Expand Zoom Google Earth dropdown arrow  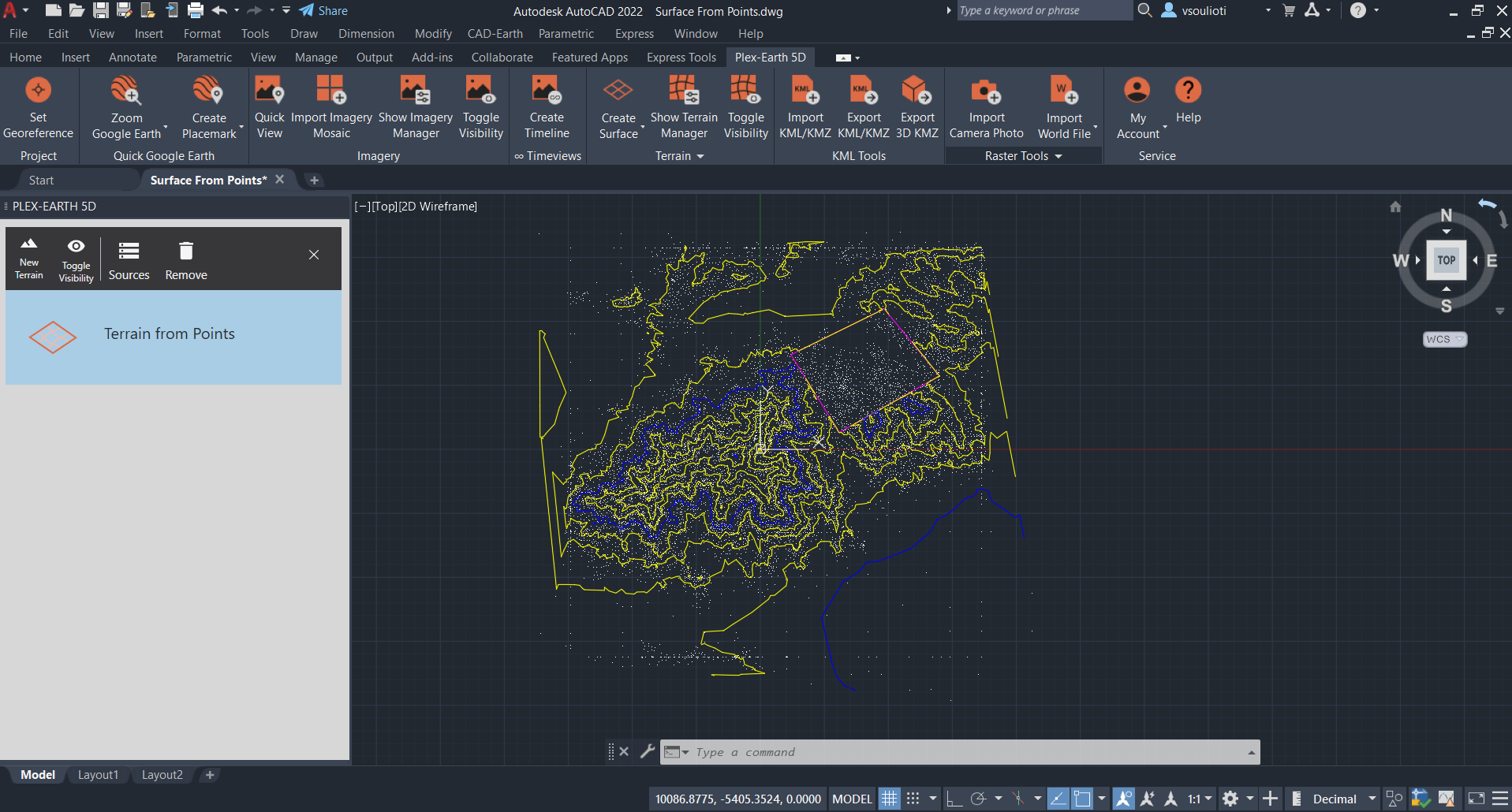click(x=166, y=127)
